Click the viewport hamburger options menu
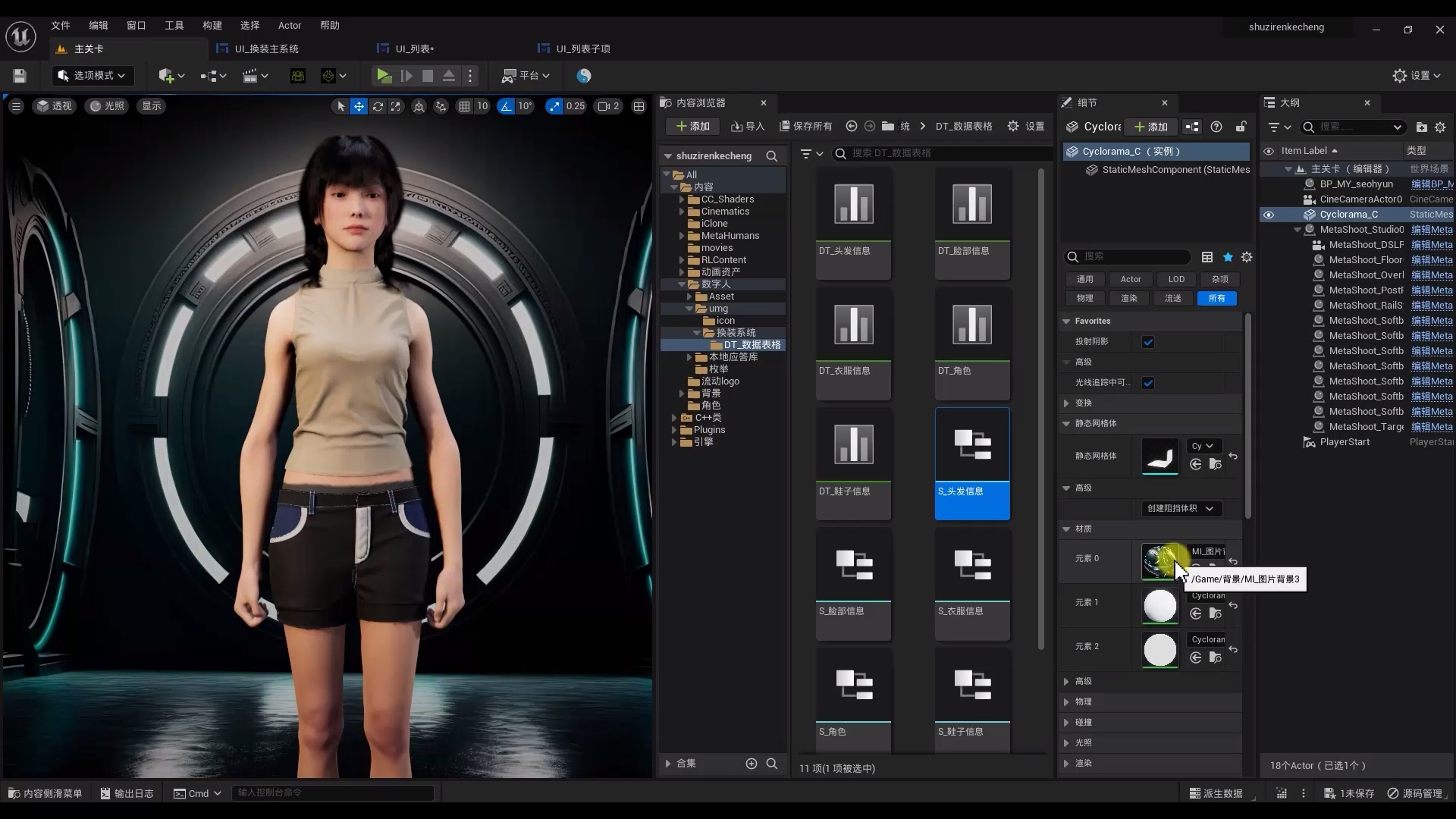 [16, 106]
